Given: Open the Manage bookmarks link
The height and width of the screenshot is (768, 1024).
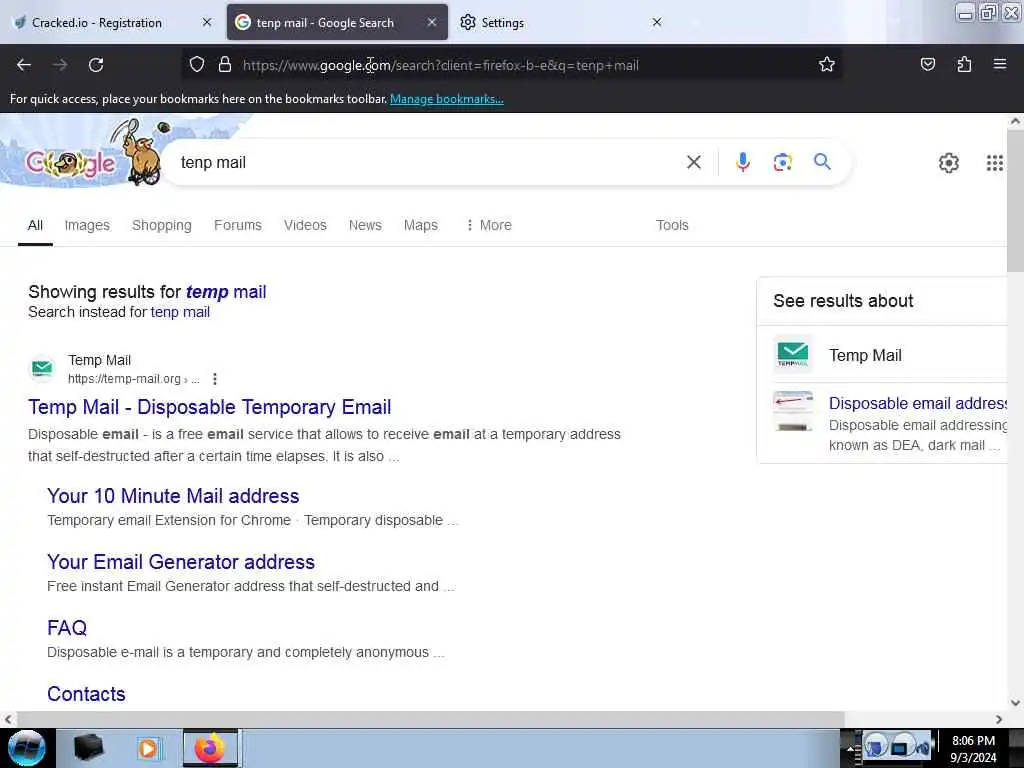Looking at the screenshot, I should 447,99.
